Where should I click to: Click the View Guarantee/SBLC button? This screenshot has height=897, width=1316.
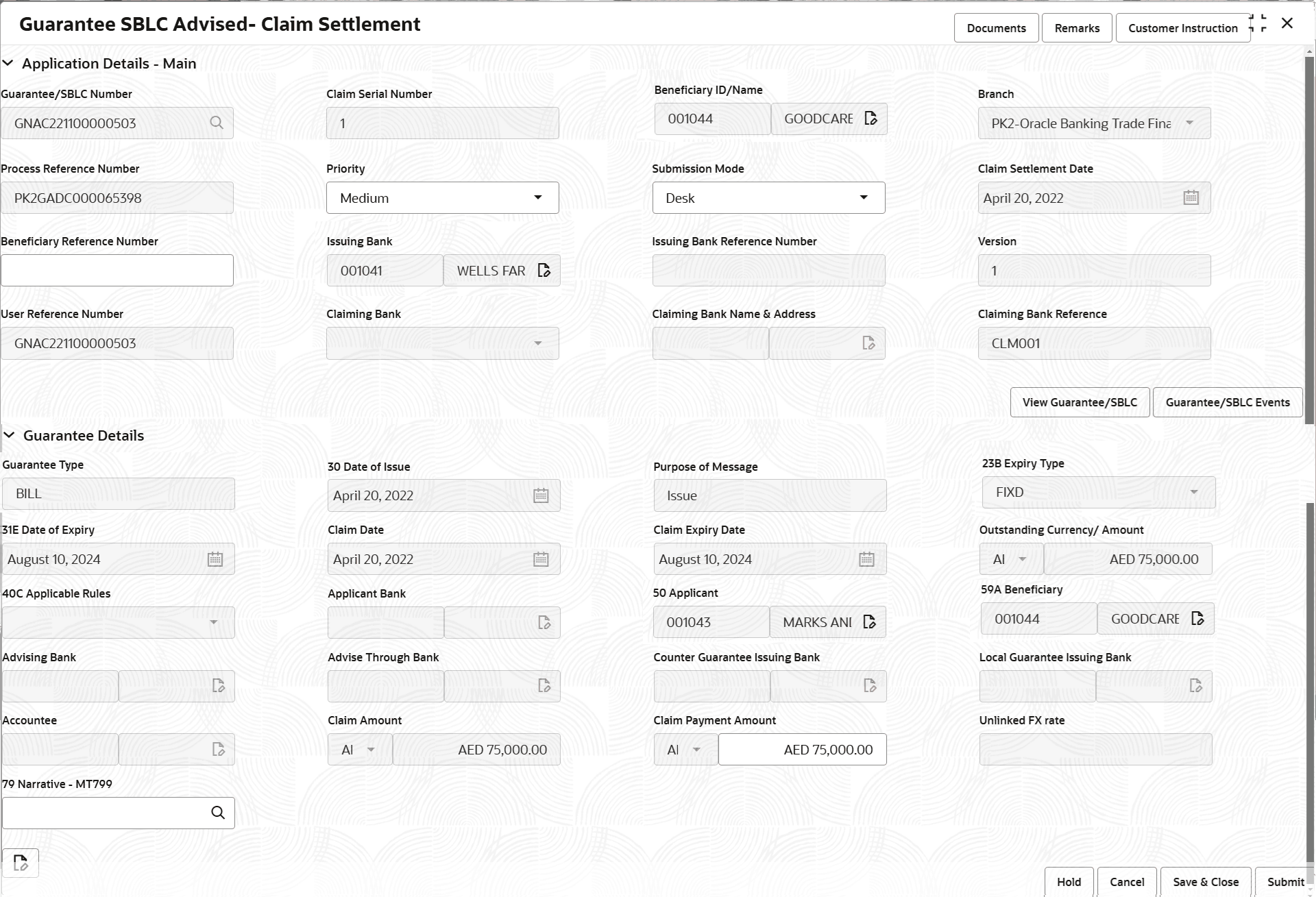pos(1080,402)
